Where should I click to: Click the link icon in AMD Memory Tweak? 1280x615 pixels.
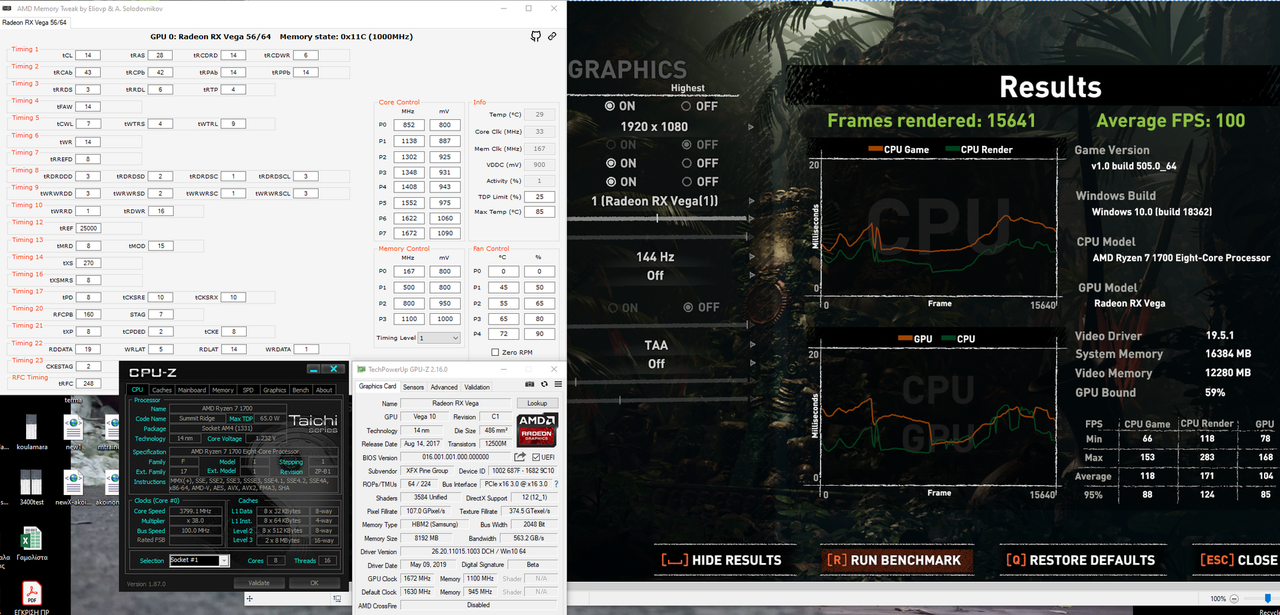tap(552, 36)
